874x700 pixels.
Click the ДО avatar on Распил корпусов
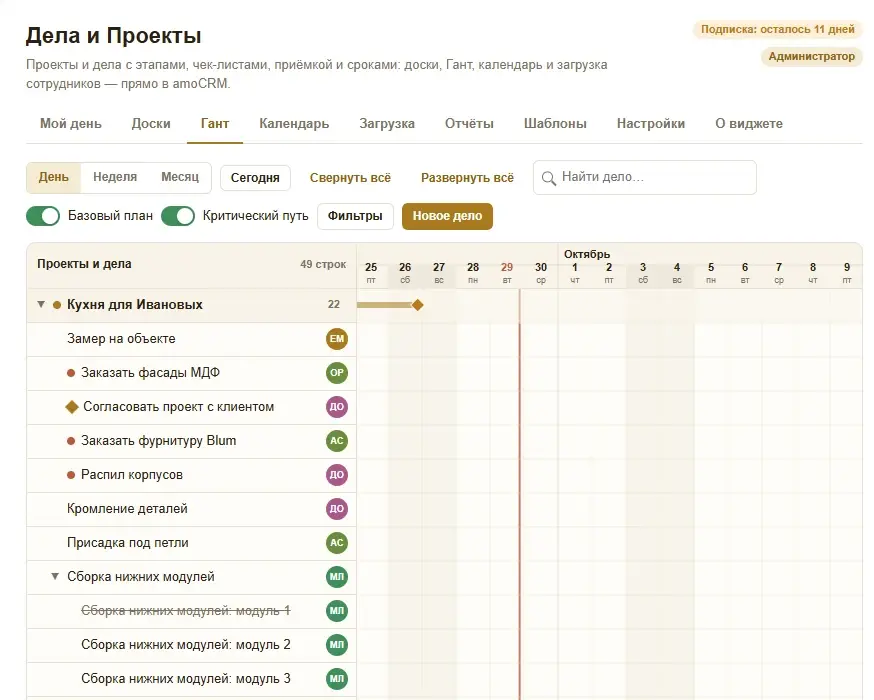pos(337,475)
